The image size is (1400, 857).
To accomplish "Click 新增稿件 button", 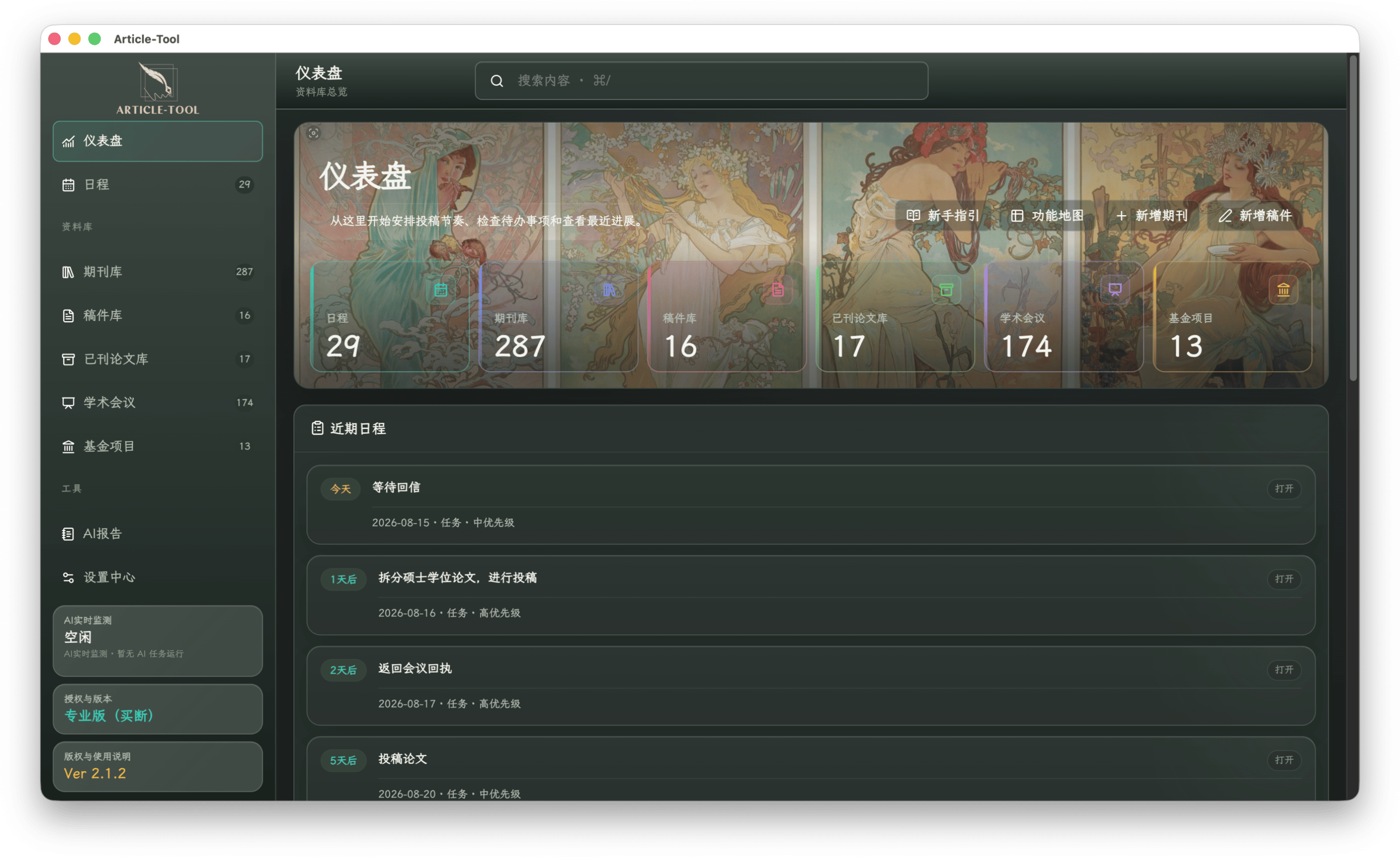I will [1255, 216].
